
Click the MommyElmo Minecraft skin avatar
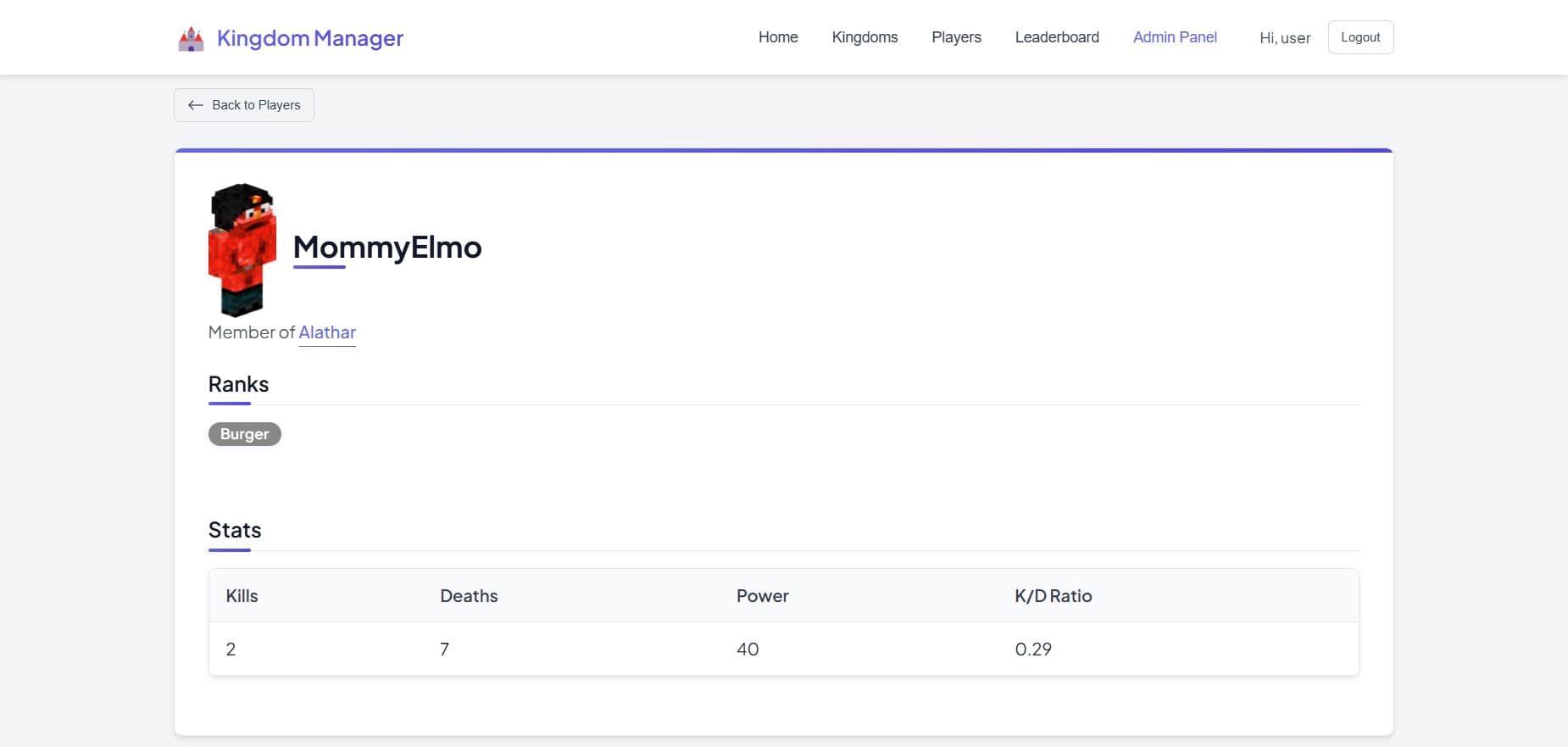(242, 250)
